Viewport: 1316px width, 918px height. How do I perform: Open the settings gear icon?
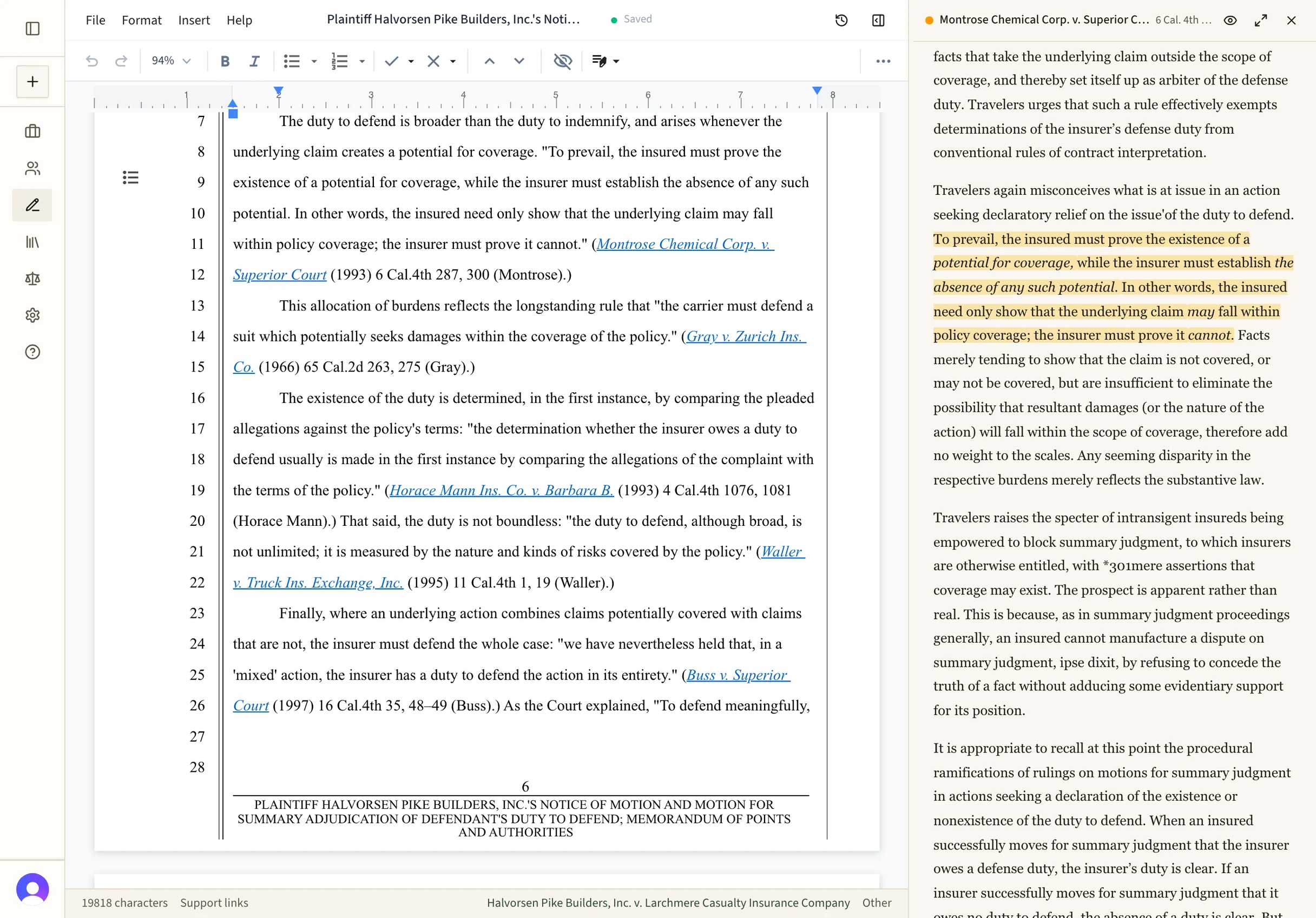(32, 315)
